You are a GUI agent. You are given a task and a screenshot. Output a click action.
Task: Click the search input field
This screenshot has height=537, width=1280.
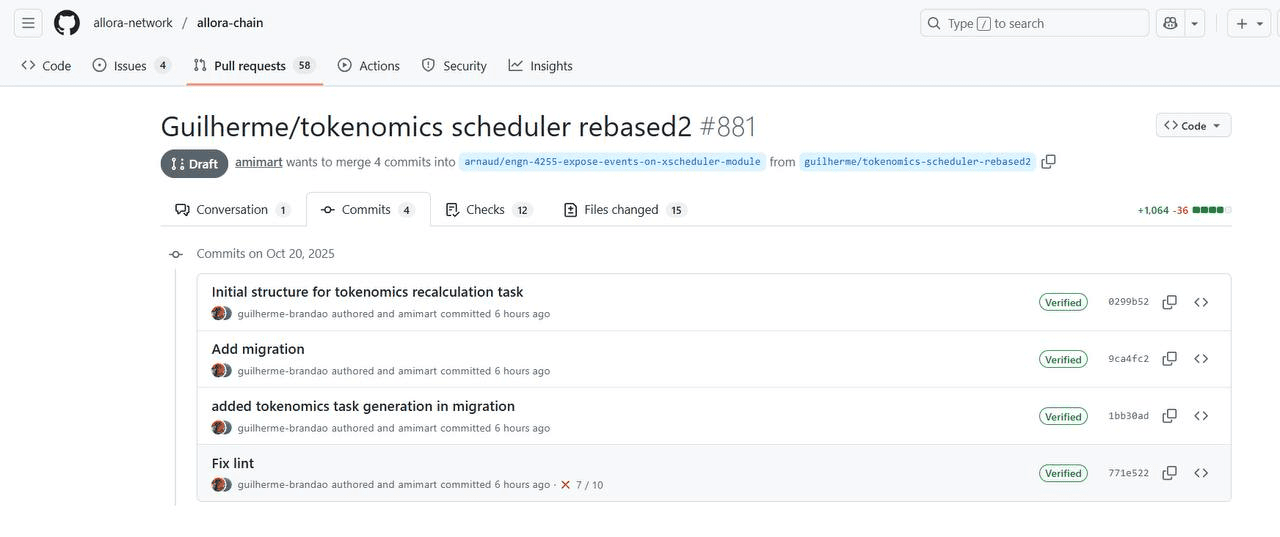[1034, 23]
